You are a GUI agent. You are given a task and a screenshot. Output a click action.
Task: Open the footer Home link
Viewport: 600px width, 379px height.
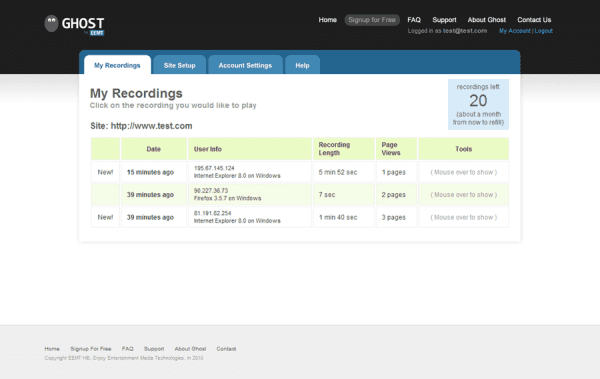(x=52, y=349)
